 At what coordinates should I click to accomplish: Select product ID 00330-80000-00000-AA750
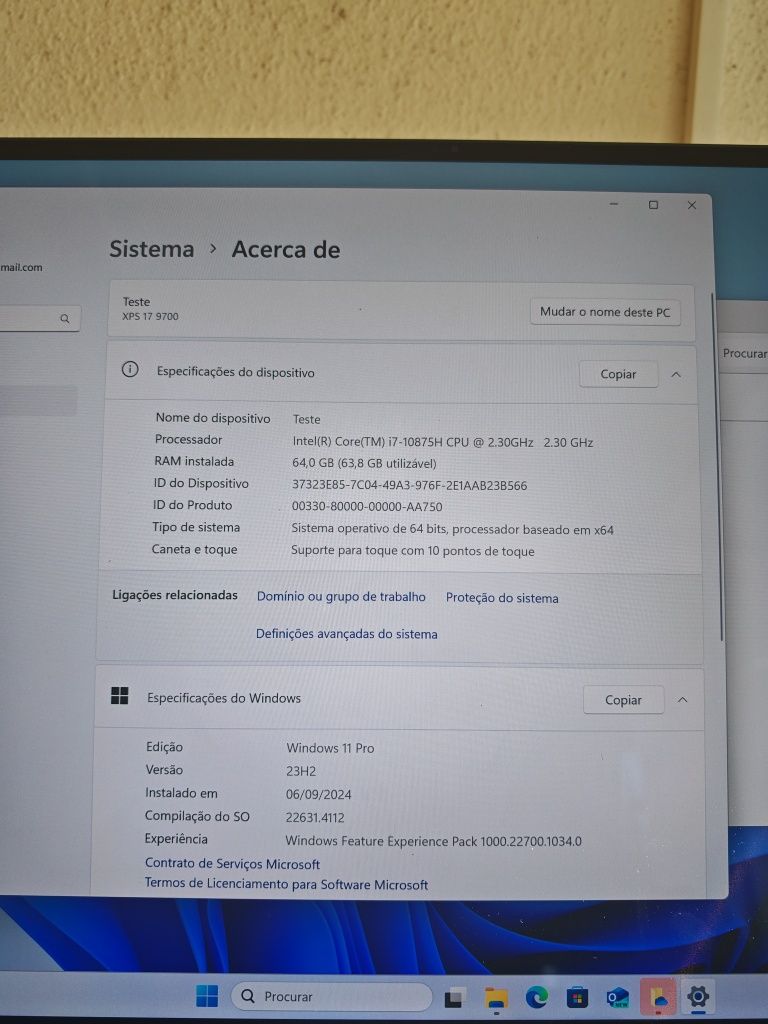(x=367, y=506)
